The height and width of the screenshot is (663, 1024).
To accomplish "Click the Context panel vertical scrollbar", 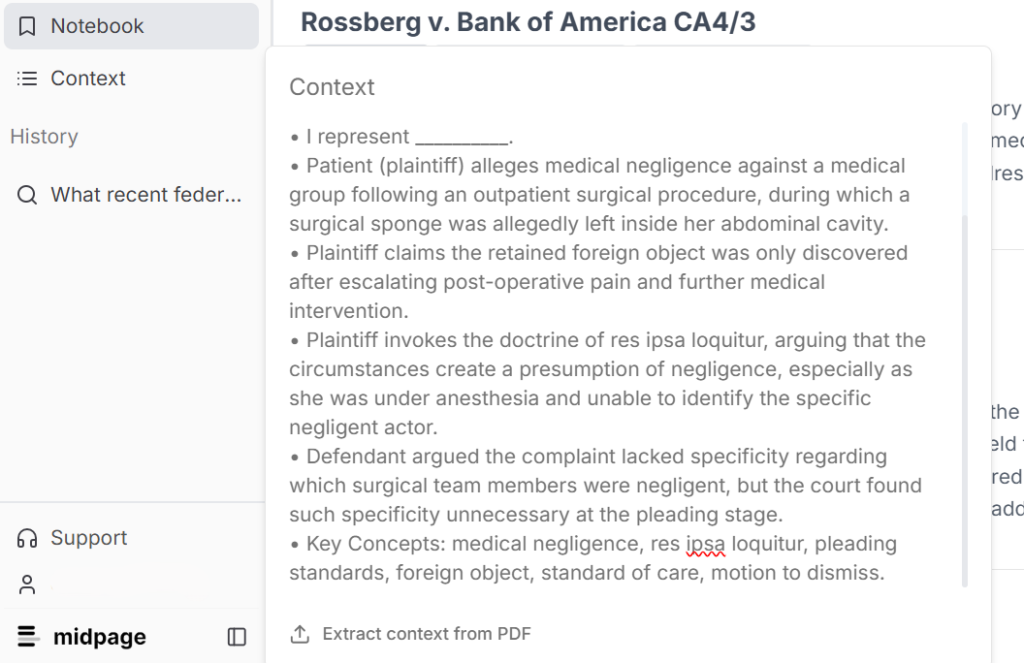I will click(964, 400).
